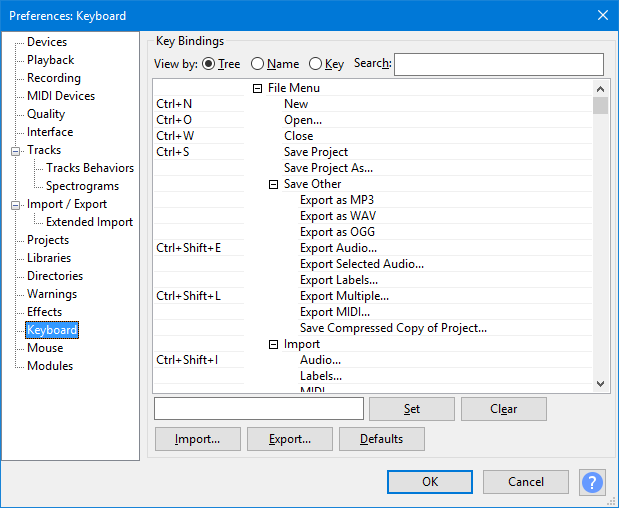Select the Tree view radio button
This screenshot has width=619, height=508.
pos(208,64)
